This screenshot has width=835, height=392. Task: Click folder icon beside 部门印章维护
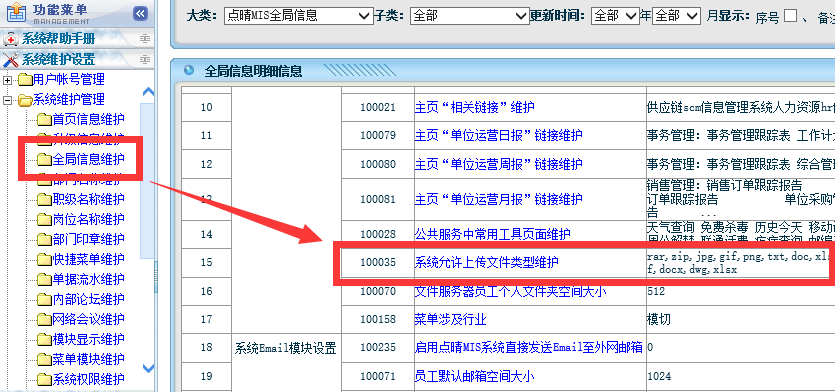tap(44, 240)
